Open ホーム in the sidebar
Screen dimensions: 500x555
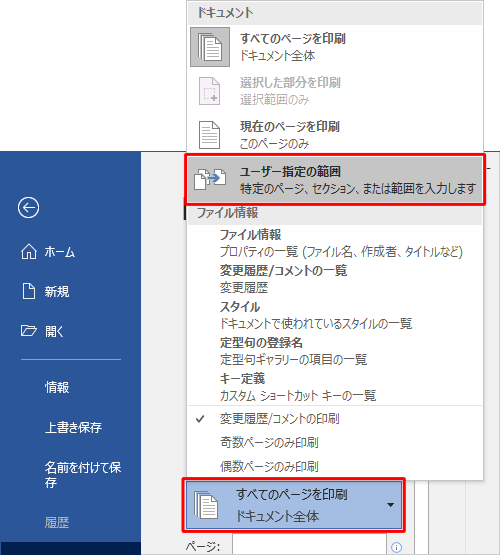(59, 252)
